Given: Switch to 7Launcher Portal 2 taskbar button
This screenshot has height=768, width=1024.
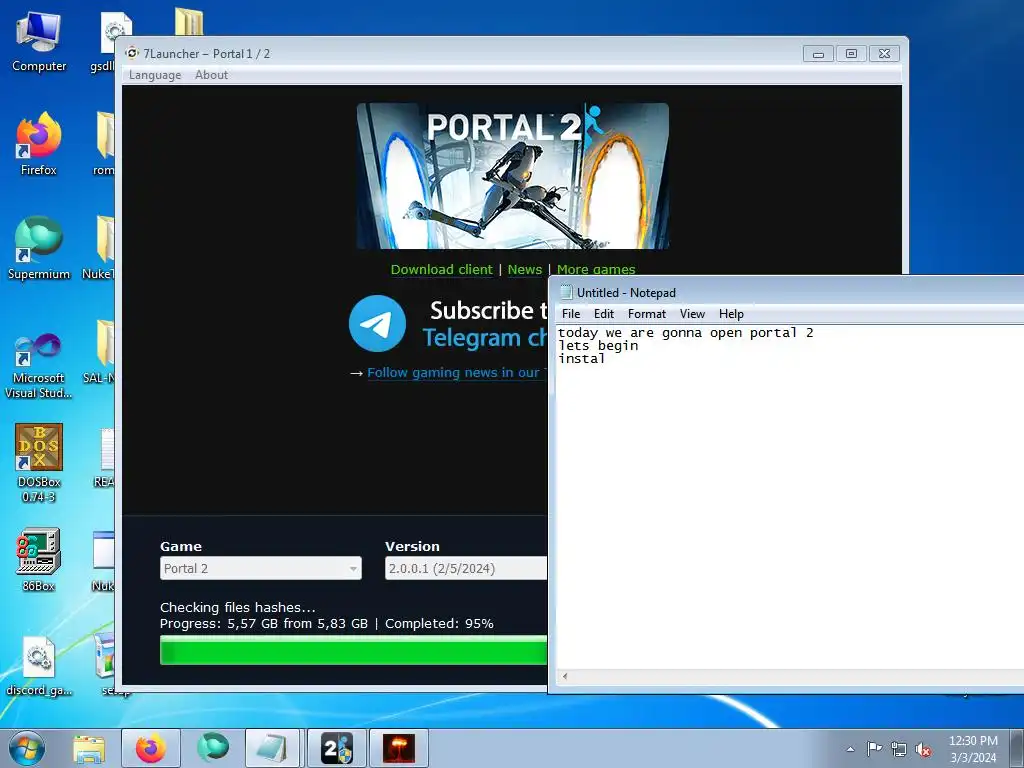Looking at the screenshot, I should 336,748.
